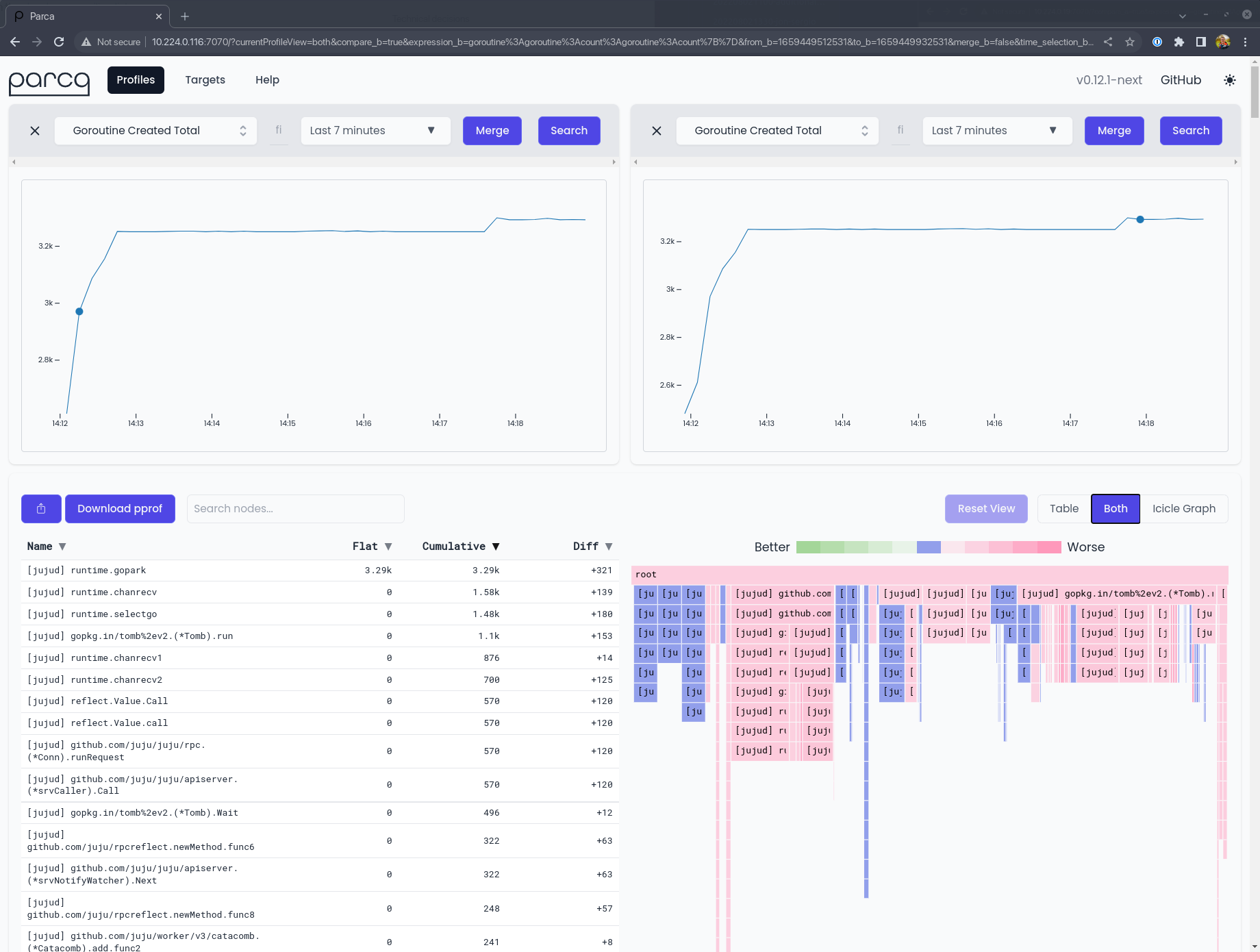Reload the page in the browser
The image size is (1260, 952).
[59, 42]
